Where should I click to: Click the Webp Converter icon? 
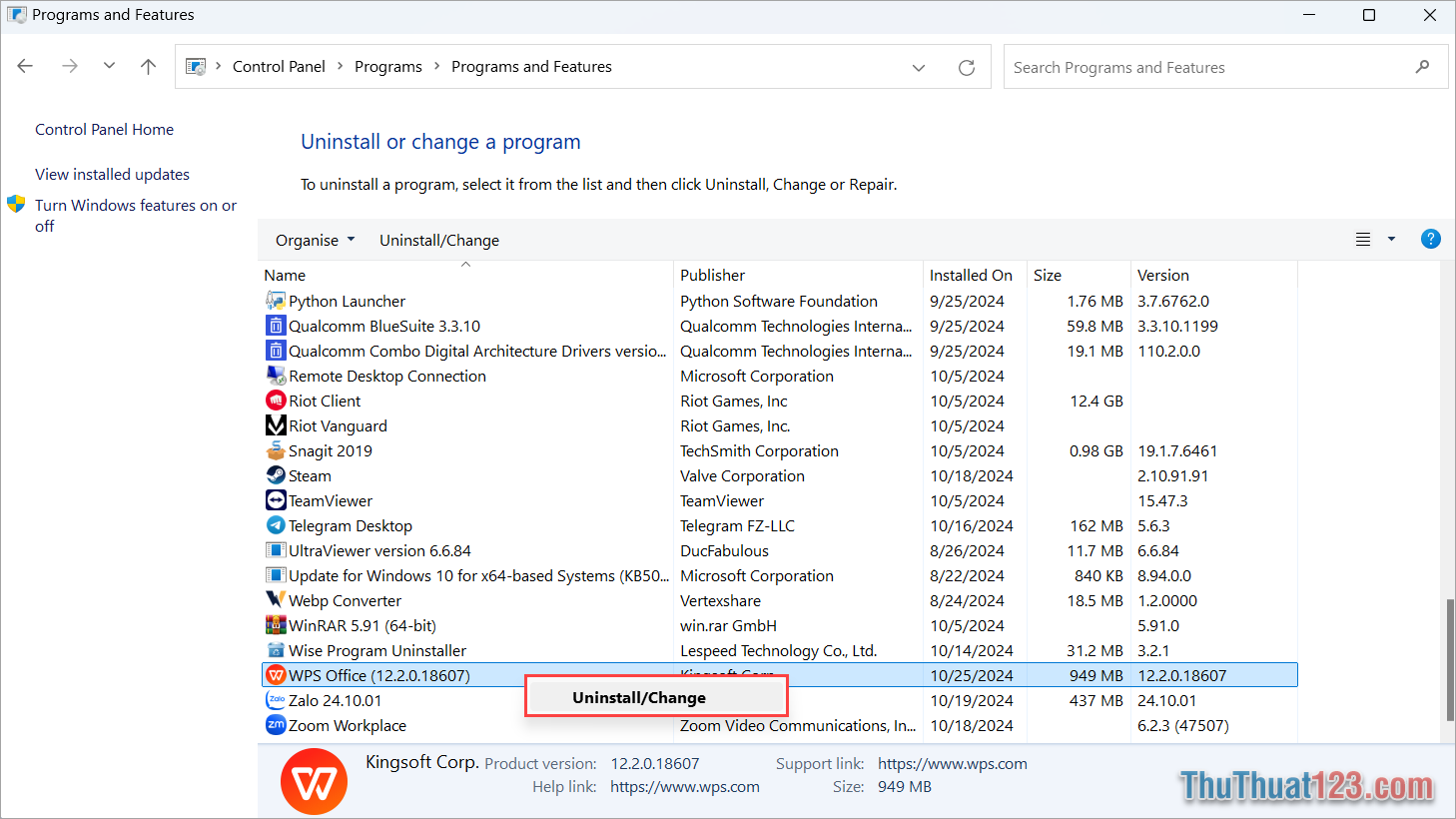[x=276, y=600]
